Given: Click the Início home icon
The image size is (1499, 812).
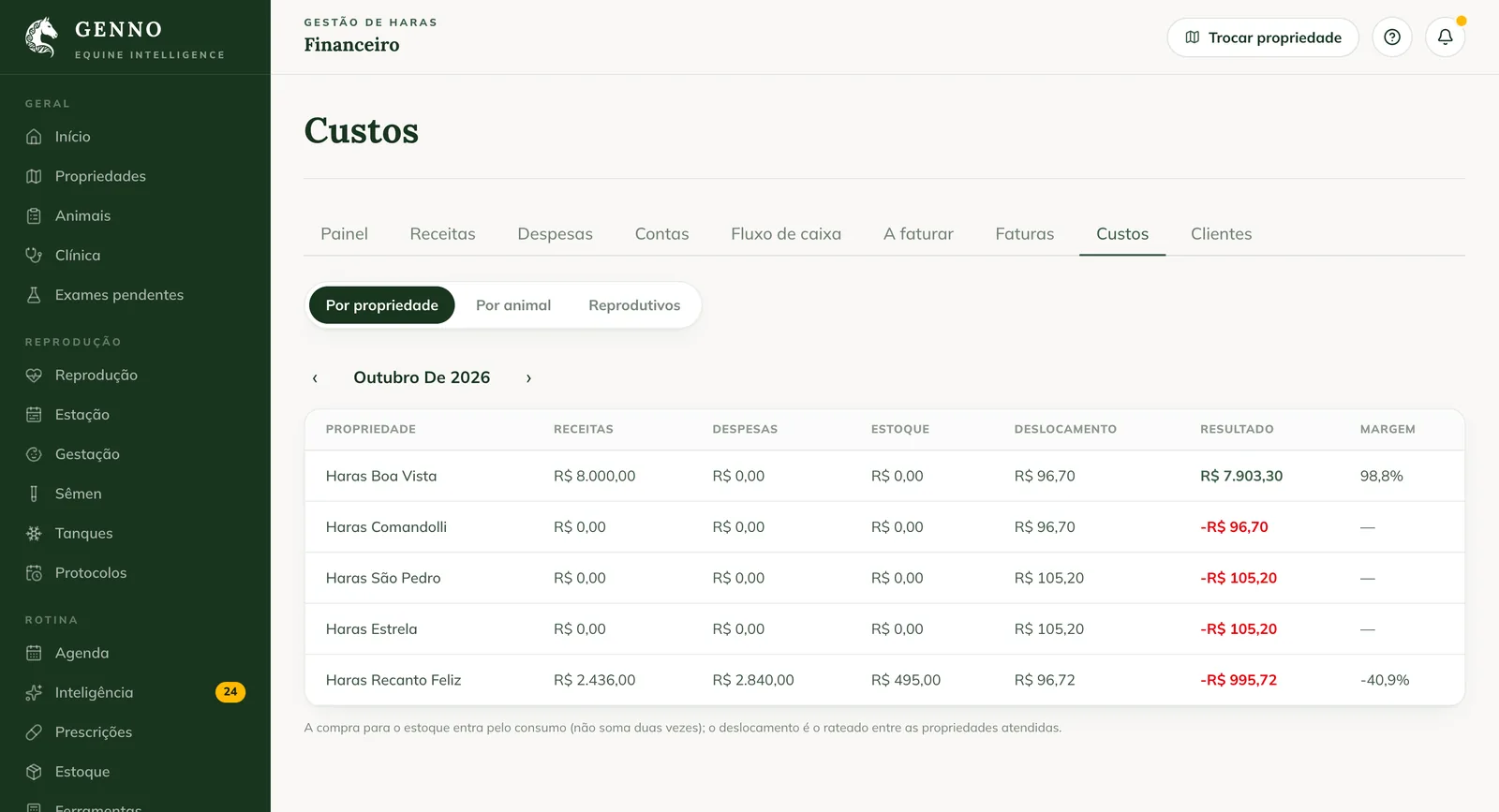Looking at the screenshot, I should (x=34, y=137).
